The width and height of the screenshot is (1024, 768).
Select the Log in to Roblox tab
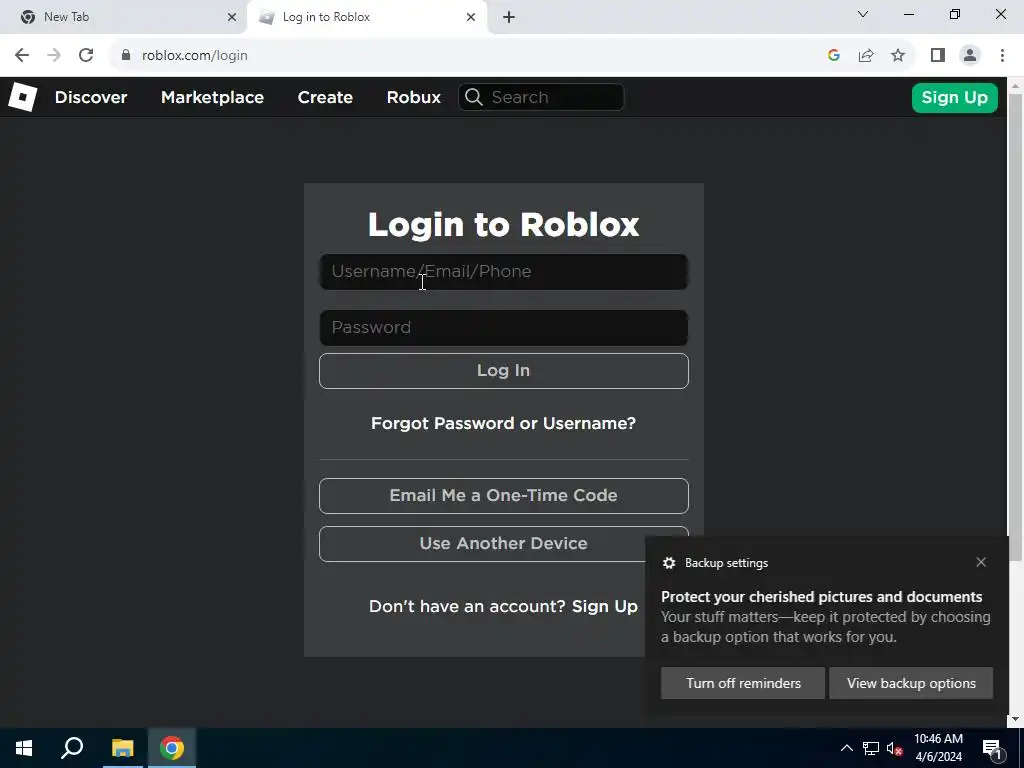[366, 17]
